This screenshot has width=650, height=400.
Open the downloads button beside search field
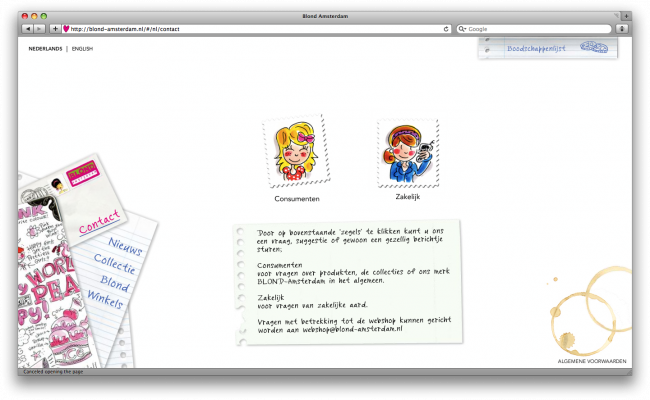pyautogui.click(x=621, y=29)
